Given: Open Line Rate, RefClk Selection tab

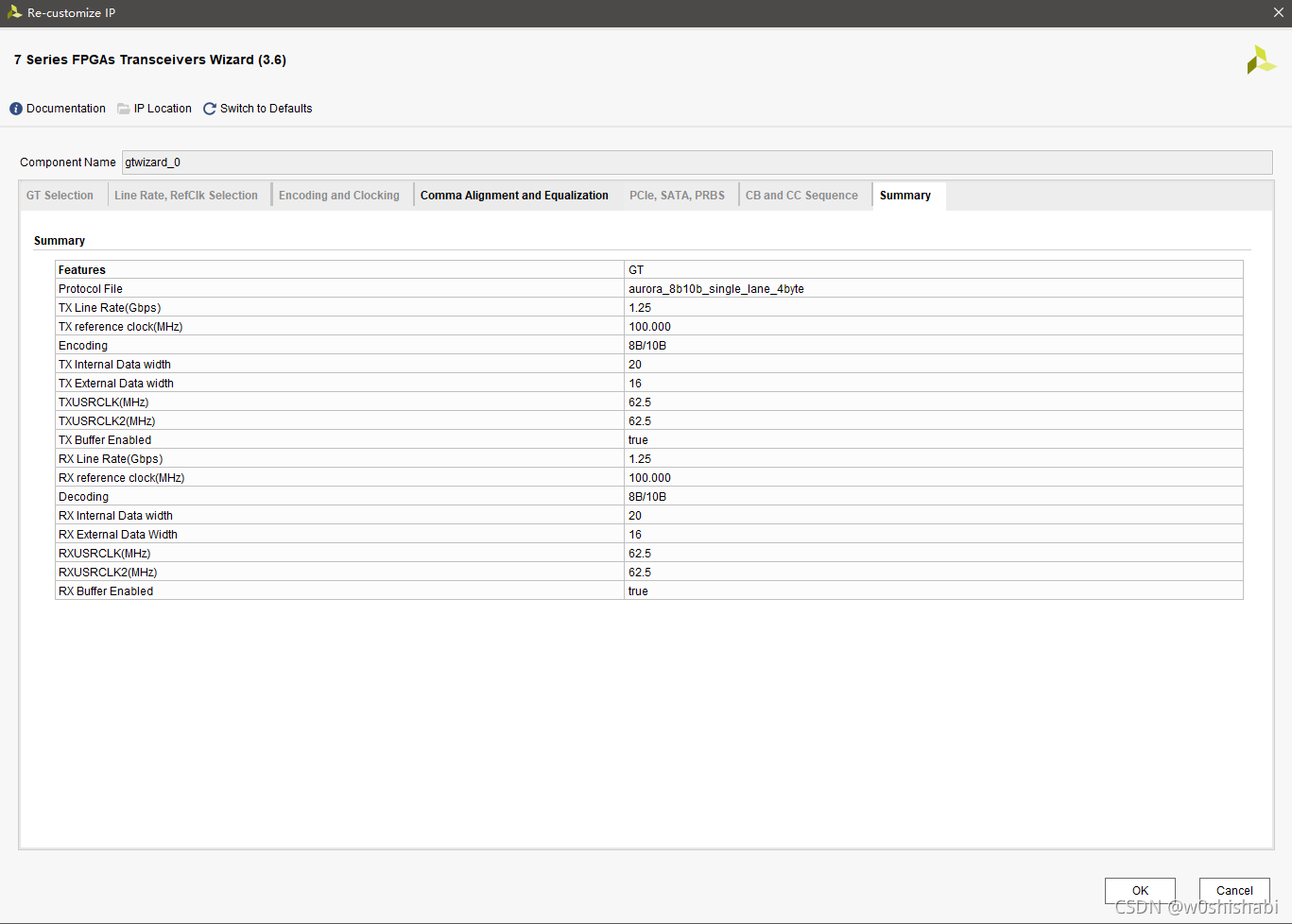Looking at the screenshot, I should pyautogui.click(x=186, y=196).
